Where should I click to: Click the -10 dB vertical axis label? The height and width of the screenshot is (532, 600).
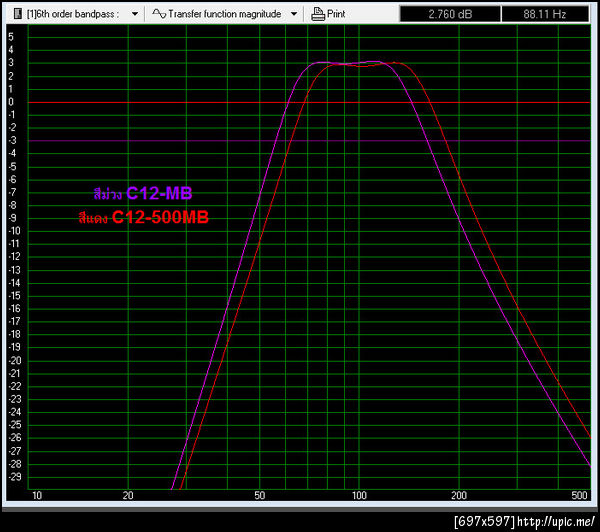15,231
